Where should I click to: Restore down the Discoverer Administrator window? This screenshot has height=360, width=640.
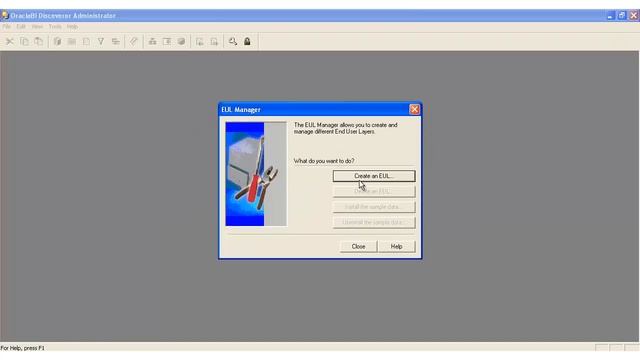point(622,16)
